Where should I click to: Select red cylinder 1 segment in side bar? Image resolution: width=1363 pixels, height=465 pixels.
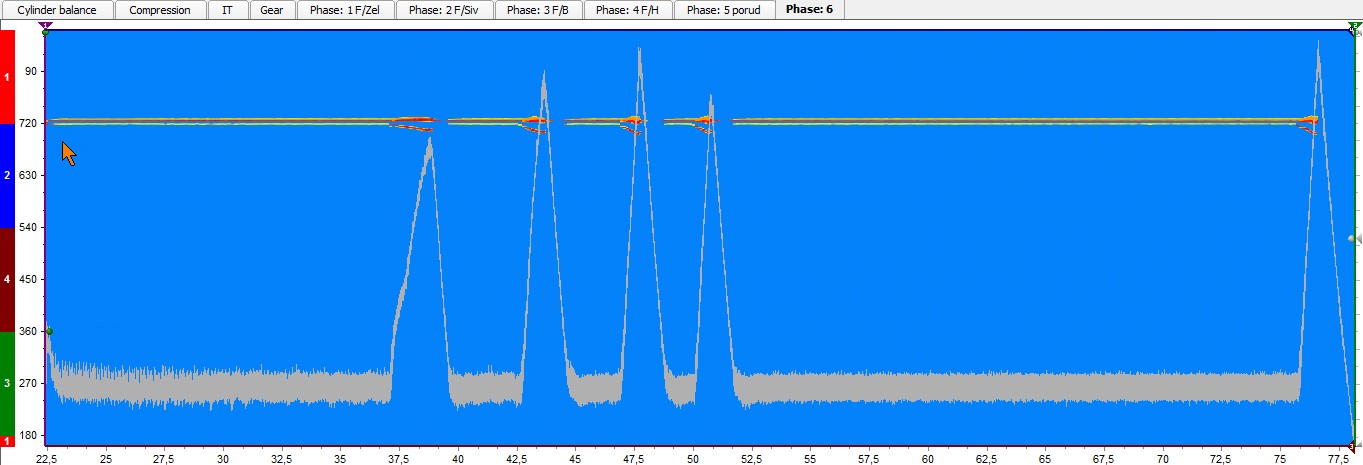[7, 77]
